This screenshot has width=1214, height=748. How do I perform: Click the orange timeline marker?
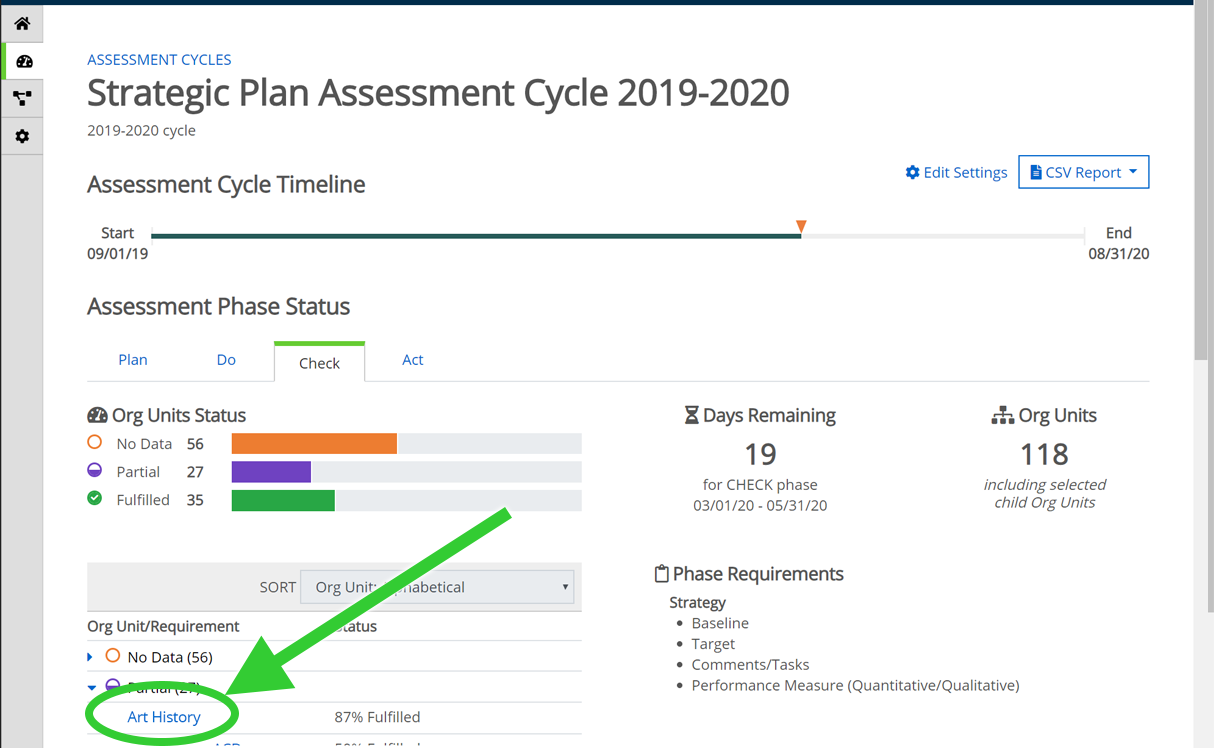point(801,227)
